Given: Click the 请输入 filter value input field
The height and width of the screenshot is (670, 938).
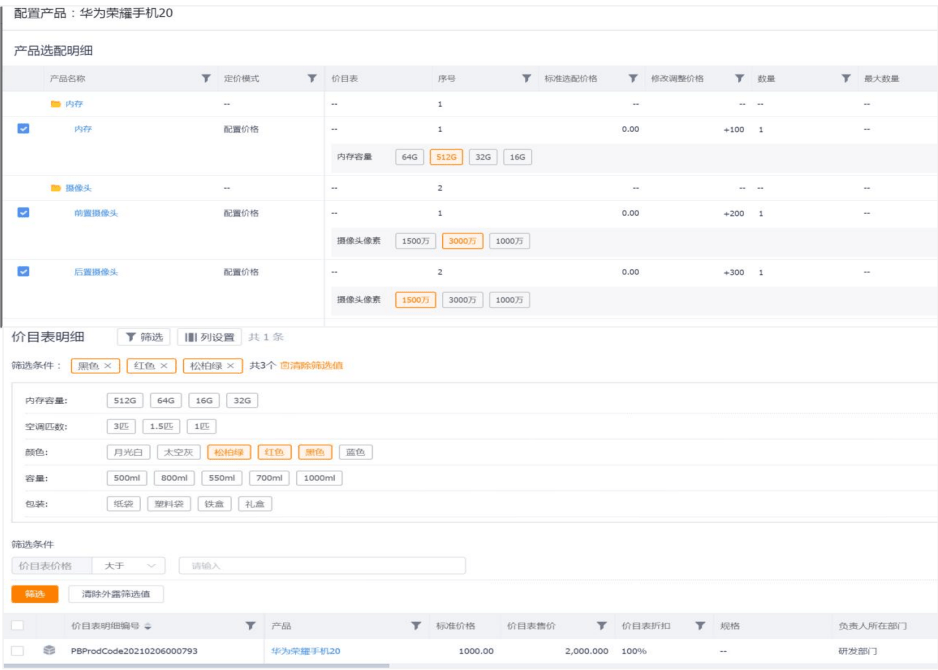Looking at the screenshot, I should tap(321, 566).
